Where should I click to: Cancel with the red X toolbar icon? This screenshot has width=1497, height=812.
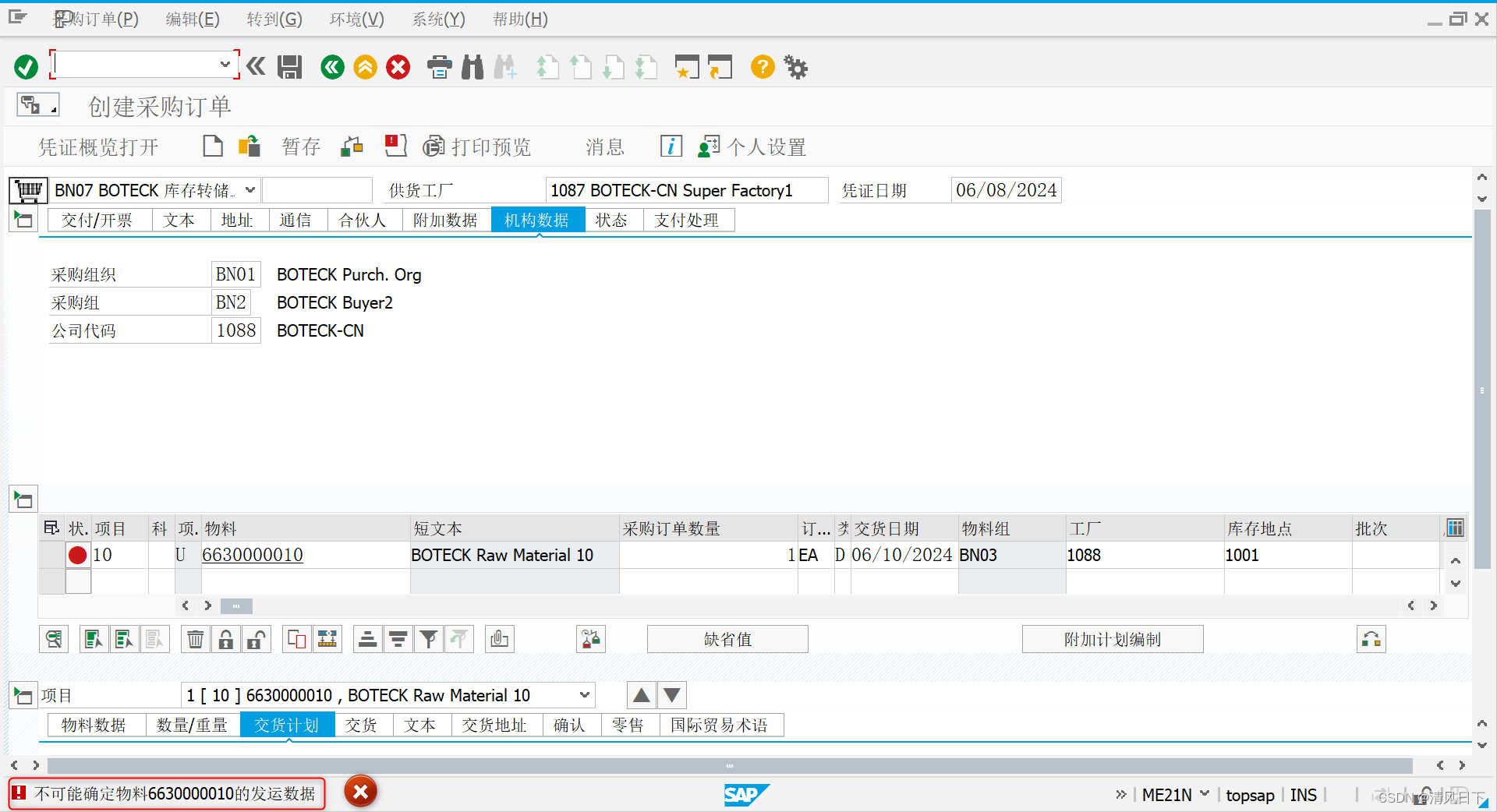398,67
